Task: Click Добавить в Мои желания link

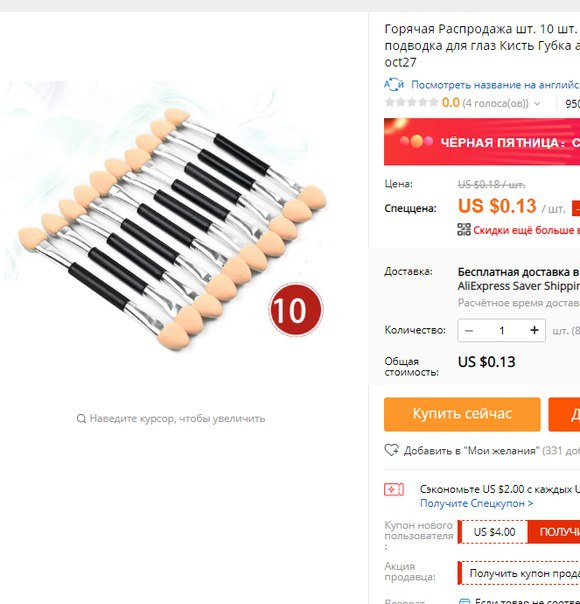Action: pyautogui.click(x=471, y=451)
